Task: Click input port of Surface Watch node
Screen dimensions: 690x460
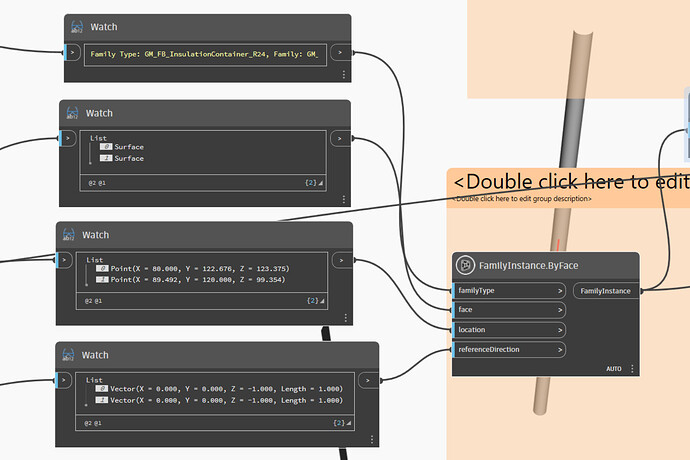Action: (x=68, y=138)
